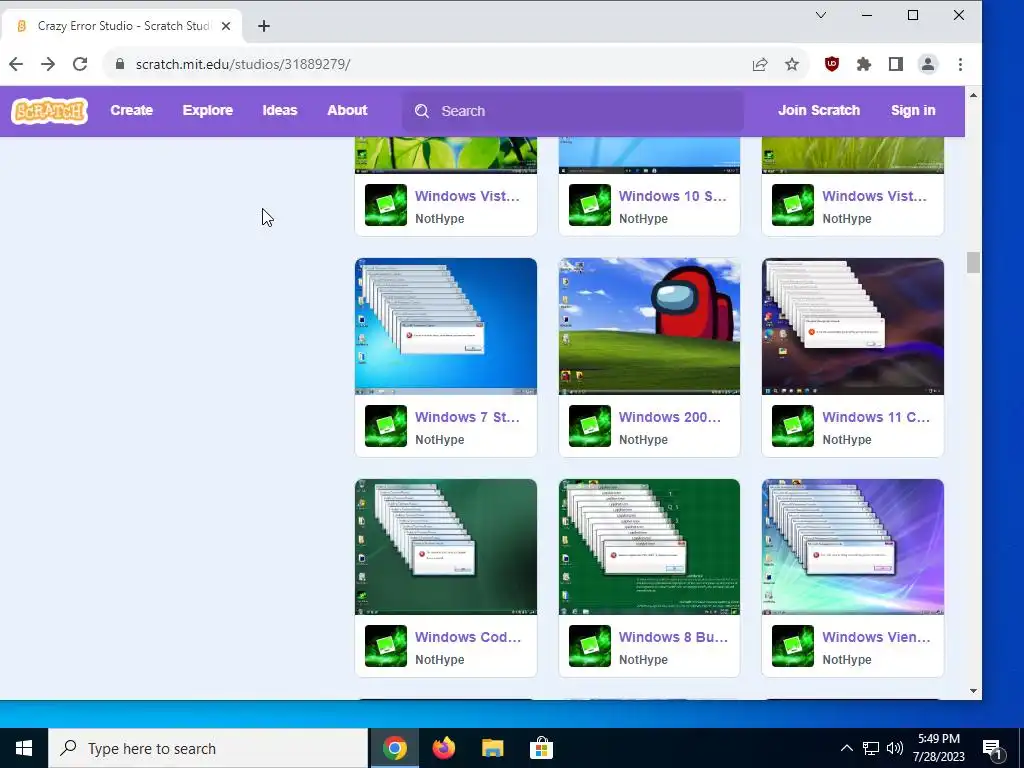This screenshot has height=768, width=1024.
Task: Open Windows Codename green thumbnail
Action: tap(446, 547)
